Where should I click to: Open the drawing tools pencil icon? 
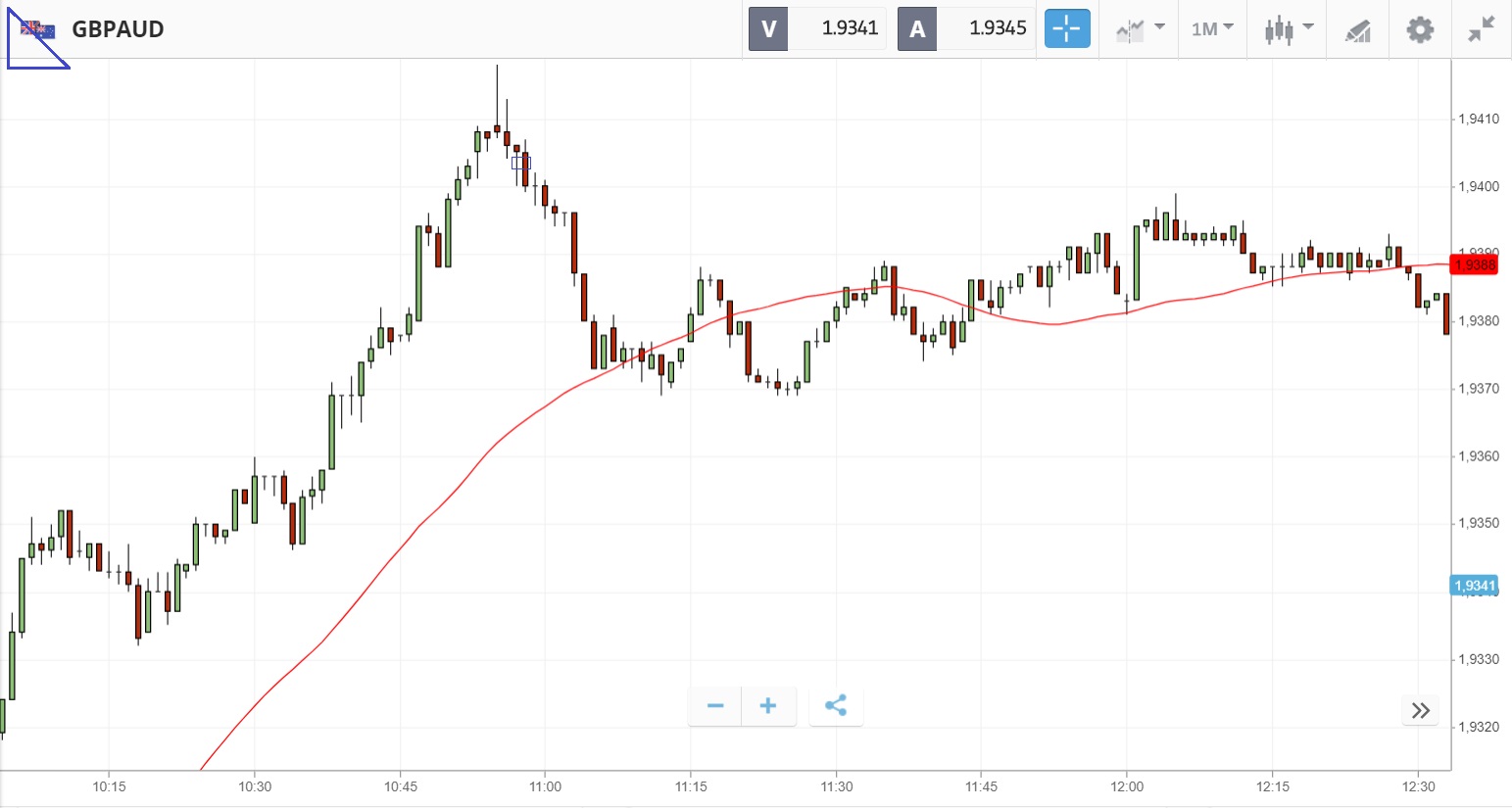(1357, 30)
